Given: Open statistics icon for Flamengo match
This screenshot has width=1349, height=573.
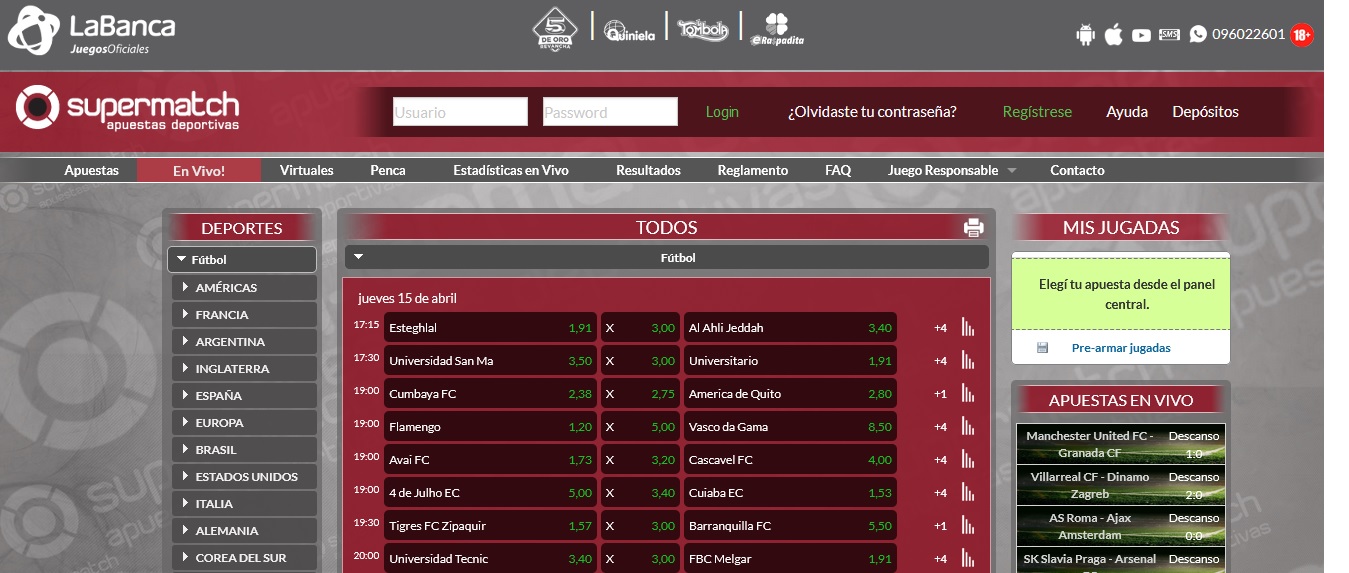Looking at the screenshot, I should [x=968, y=426].
